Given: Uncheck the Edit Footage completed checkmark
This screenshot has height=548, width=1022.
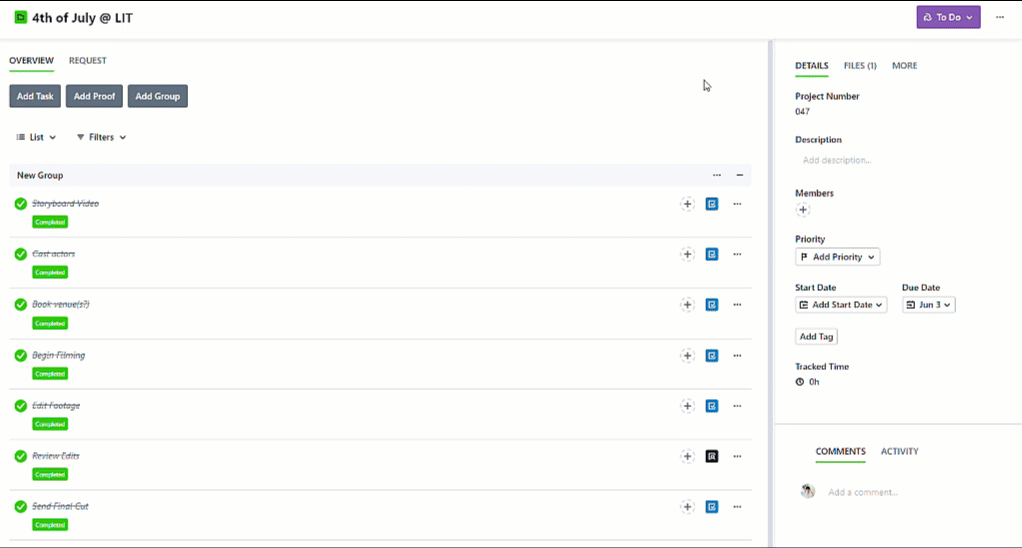Looking at the screenshot, I should coord(21,405).
